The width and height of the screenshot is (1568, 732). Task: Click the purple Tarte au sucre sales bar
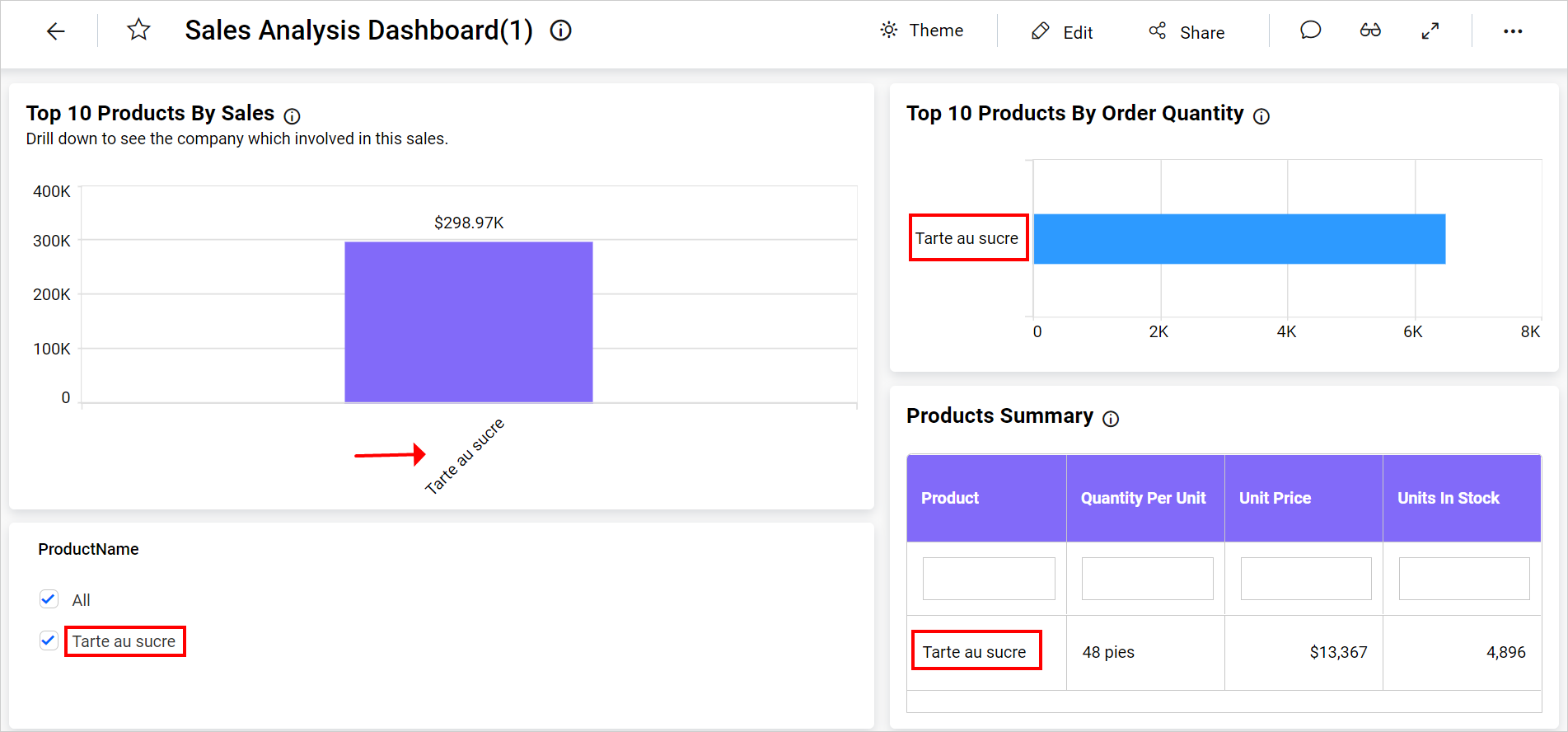pyautogui.click(x=468, y=321)
